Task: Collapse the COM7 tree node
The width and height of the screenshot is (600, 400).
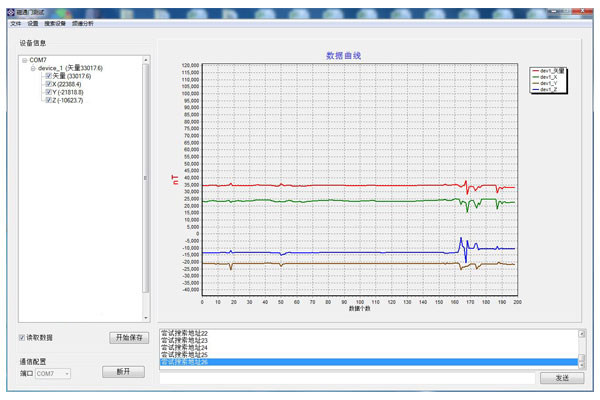Action: point(24,60)
